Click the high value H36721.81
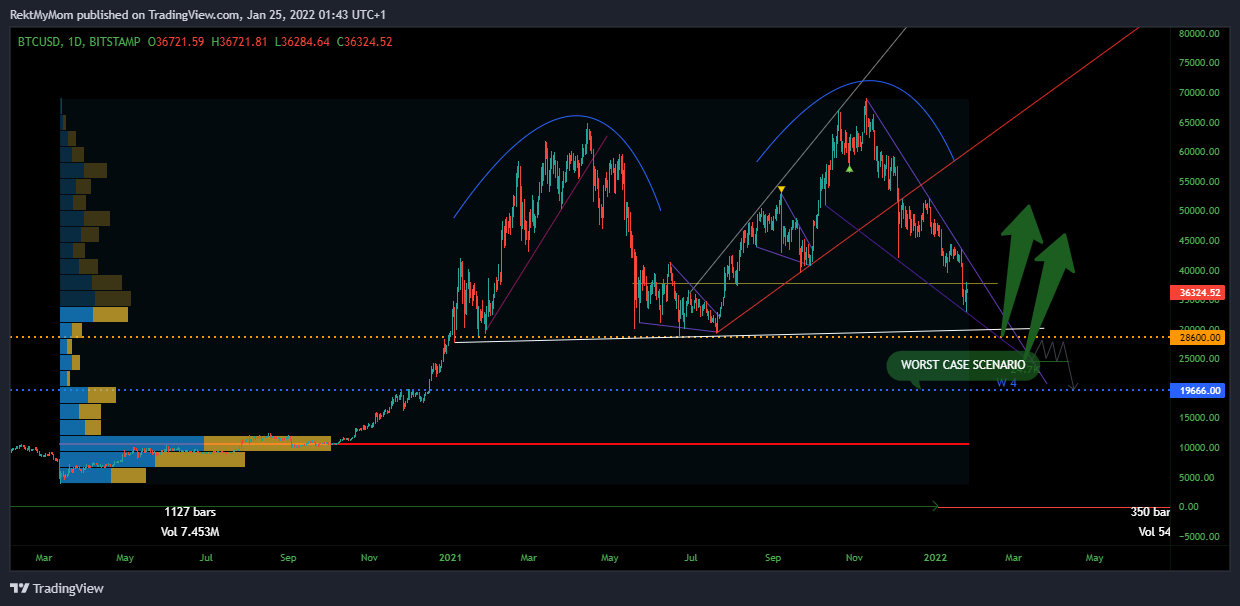This screenshot has height=606, width=1240. (x=240, y=41)
